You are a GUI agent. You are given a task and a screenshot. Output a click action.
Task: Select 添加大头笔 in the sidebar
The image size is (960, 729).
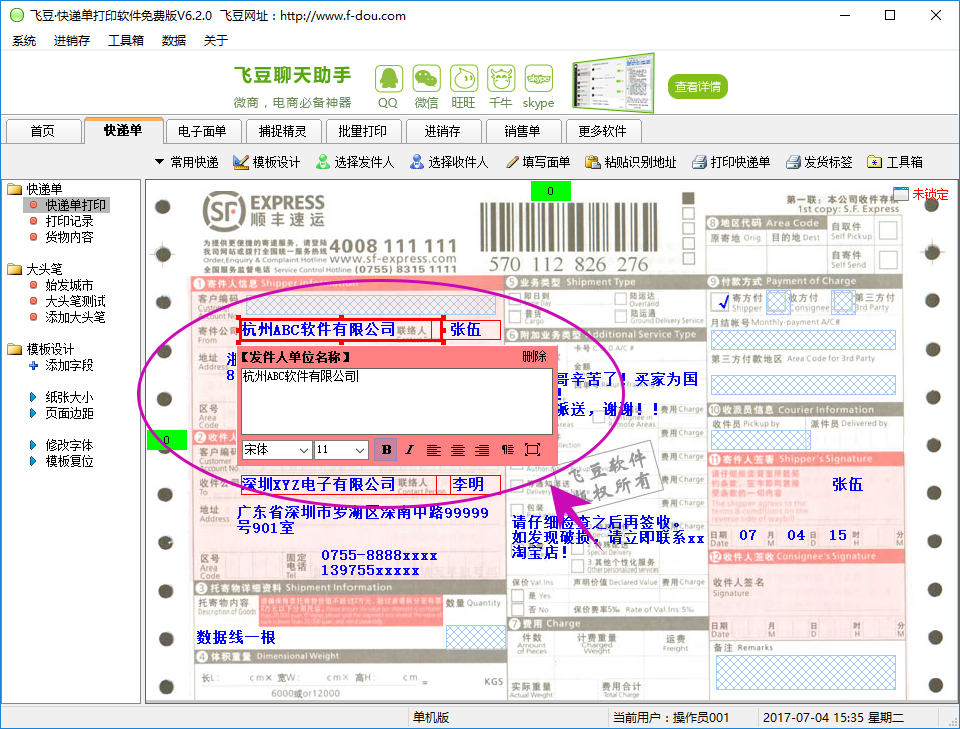[x=75, y=317]
